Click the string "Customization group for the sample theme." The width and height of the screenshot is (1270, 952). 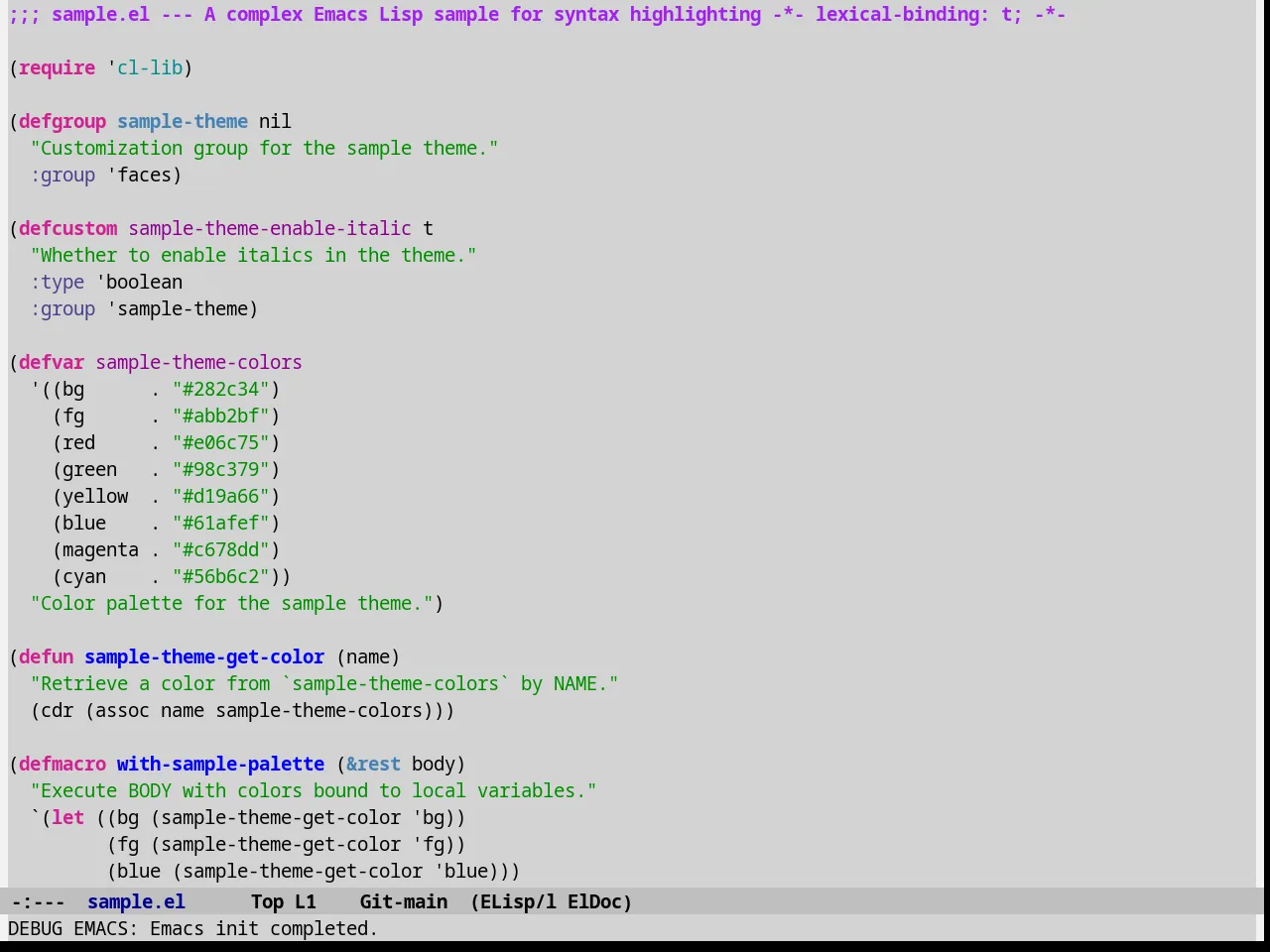[264, 148]
